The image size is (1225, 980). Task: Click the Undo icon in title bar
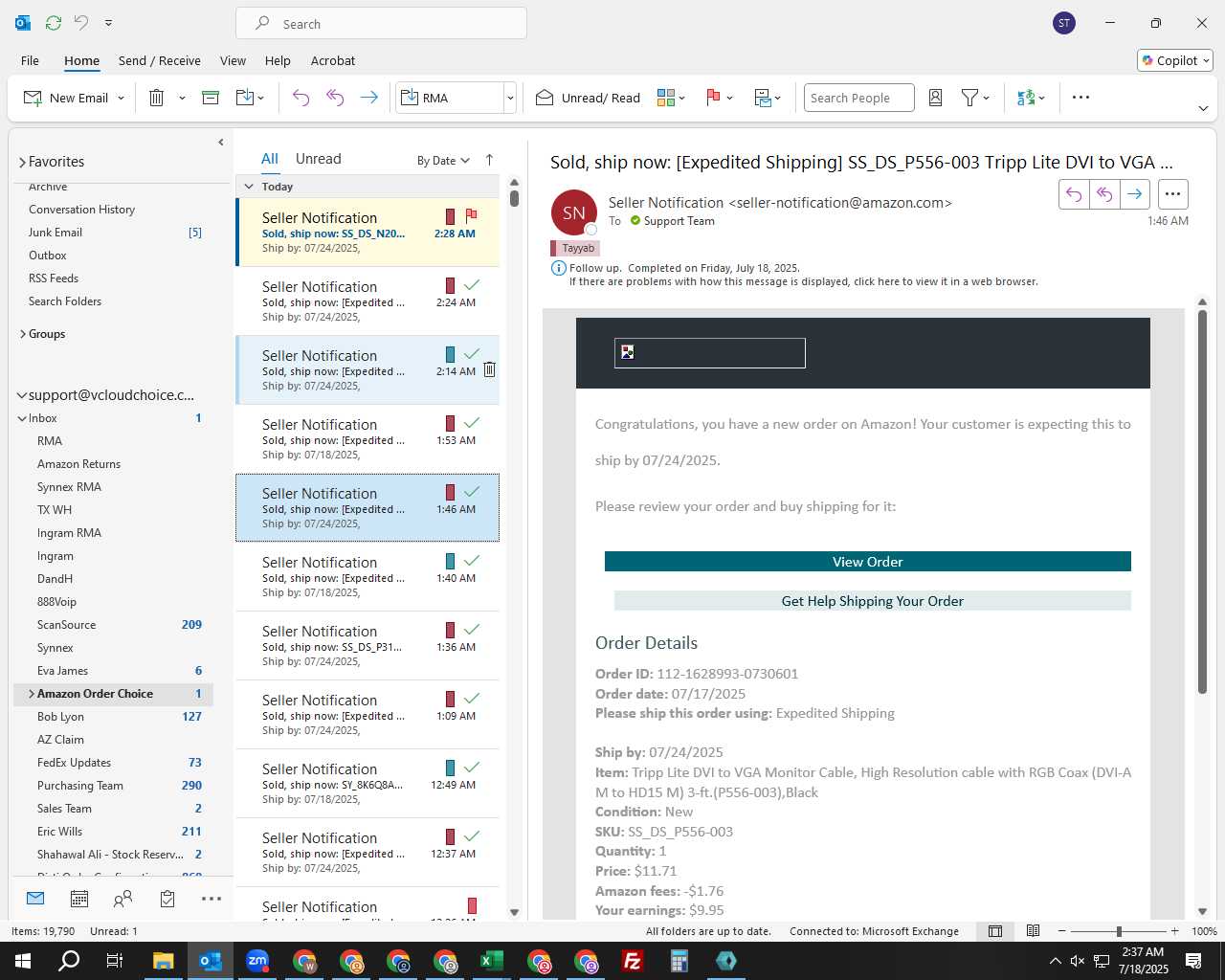click(x=81, y=23)
